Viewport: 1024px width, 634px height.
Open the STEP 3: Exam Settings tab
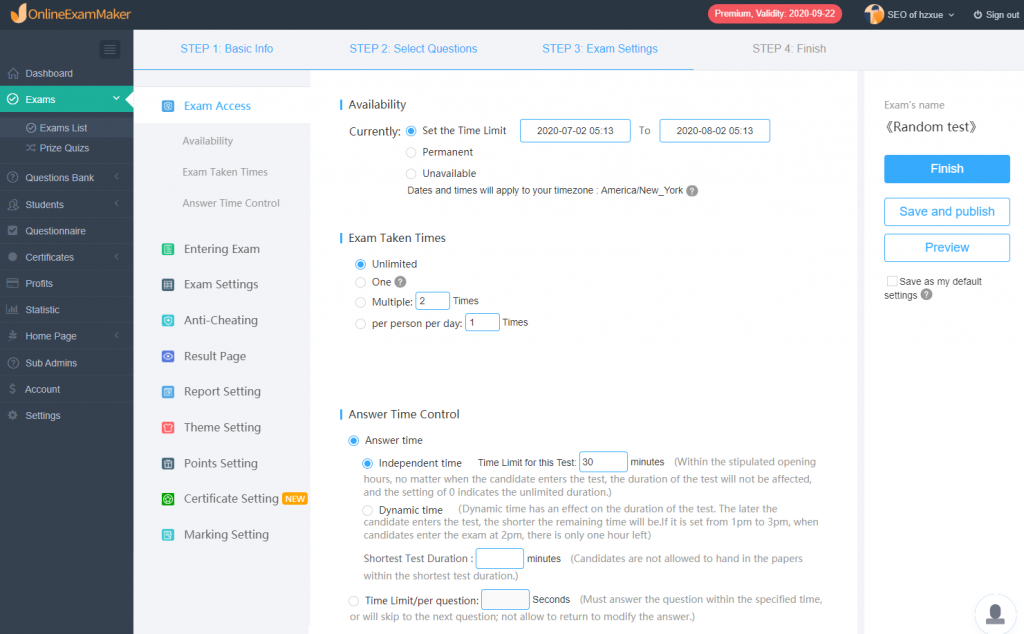[600, 48]
